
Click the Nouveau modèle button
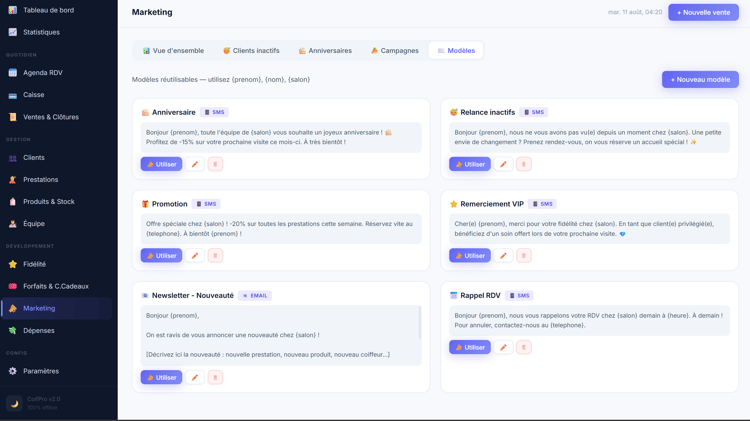pos(700,79)
